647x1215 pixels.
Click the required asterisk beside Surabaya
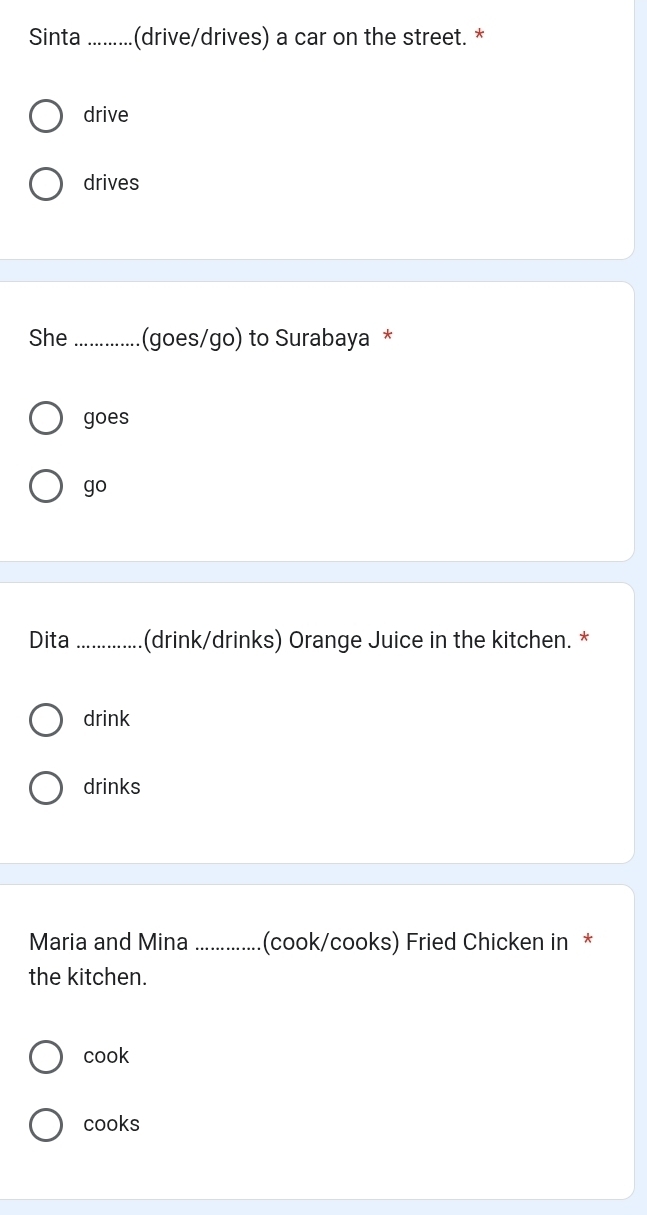tap(388, 338)
